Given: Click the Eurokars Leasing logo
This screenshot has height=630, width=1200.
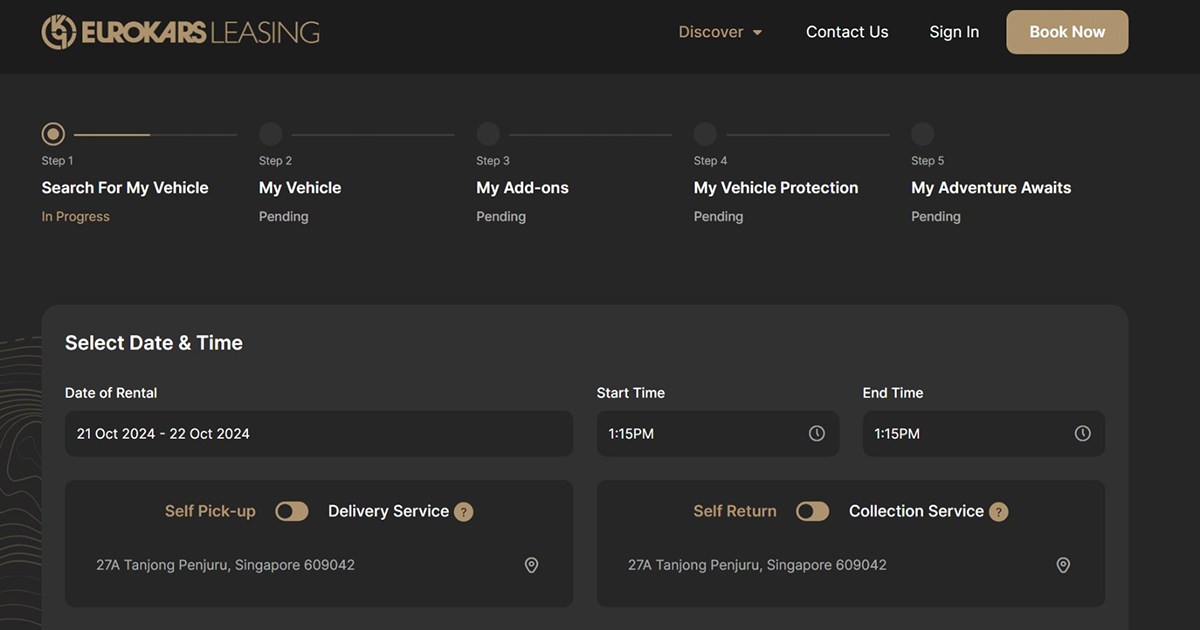Looking at the screenshot, I should click(x=181, y=32).
